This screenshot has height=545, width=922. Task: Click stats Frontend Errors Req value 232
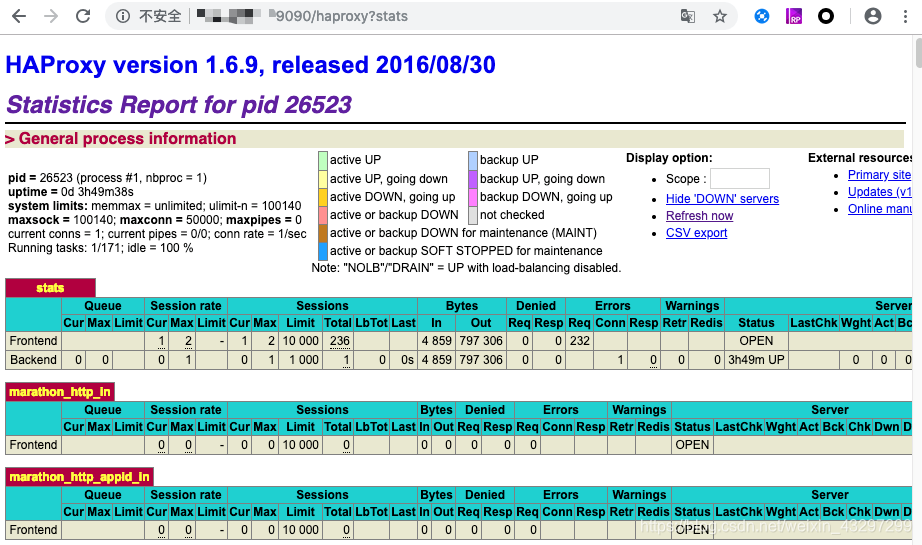coord(579,341)
